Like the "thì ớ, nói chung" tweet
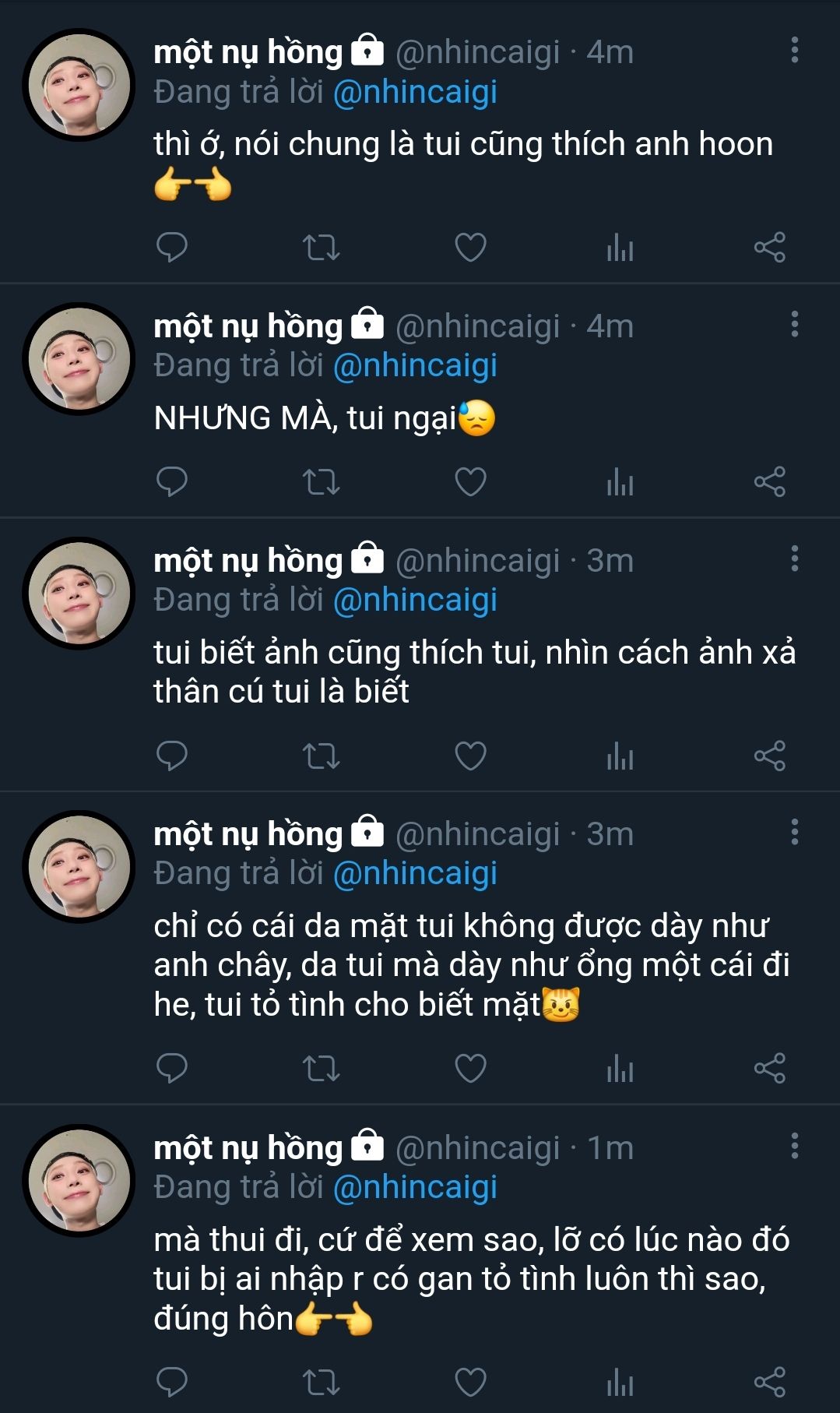Viewport: 840px width, 1413px height. pos(470,247)
